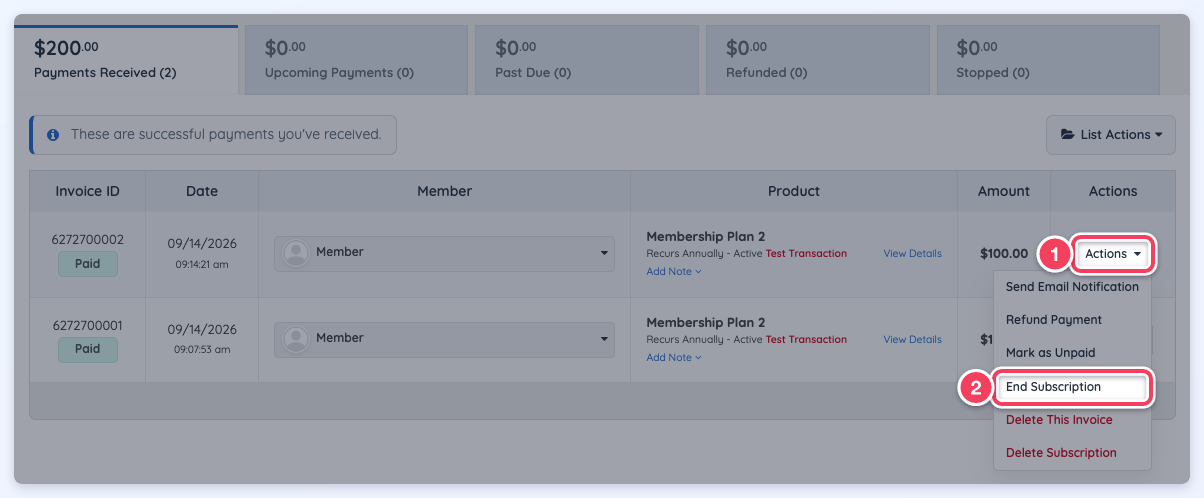
Task: Open the List Actions dropdown
Action: click(x=1110, y=134)
